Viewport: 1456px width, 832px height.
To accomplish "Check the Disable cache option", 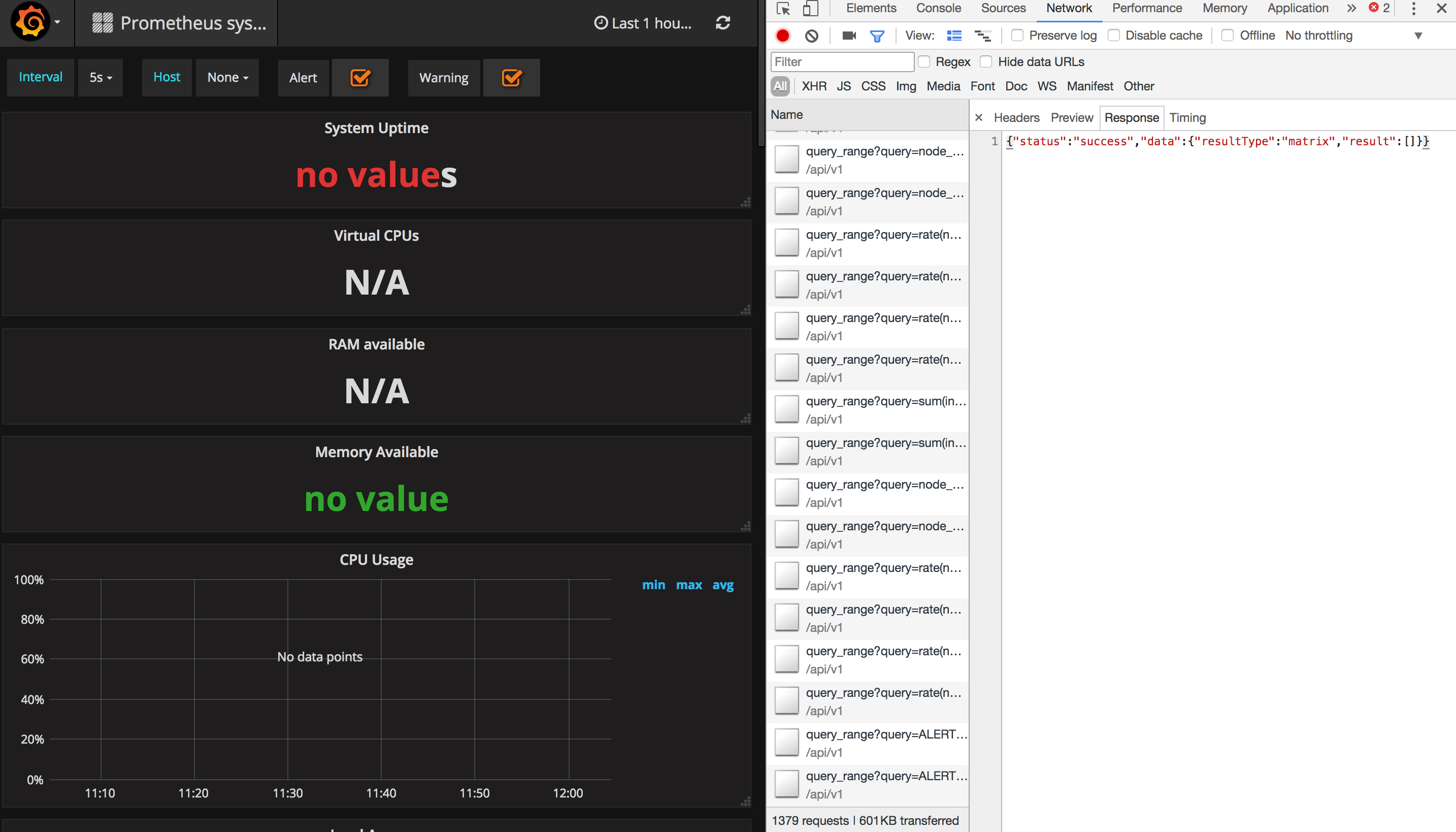I will tap(1113, 36).
